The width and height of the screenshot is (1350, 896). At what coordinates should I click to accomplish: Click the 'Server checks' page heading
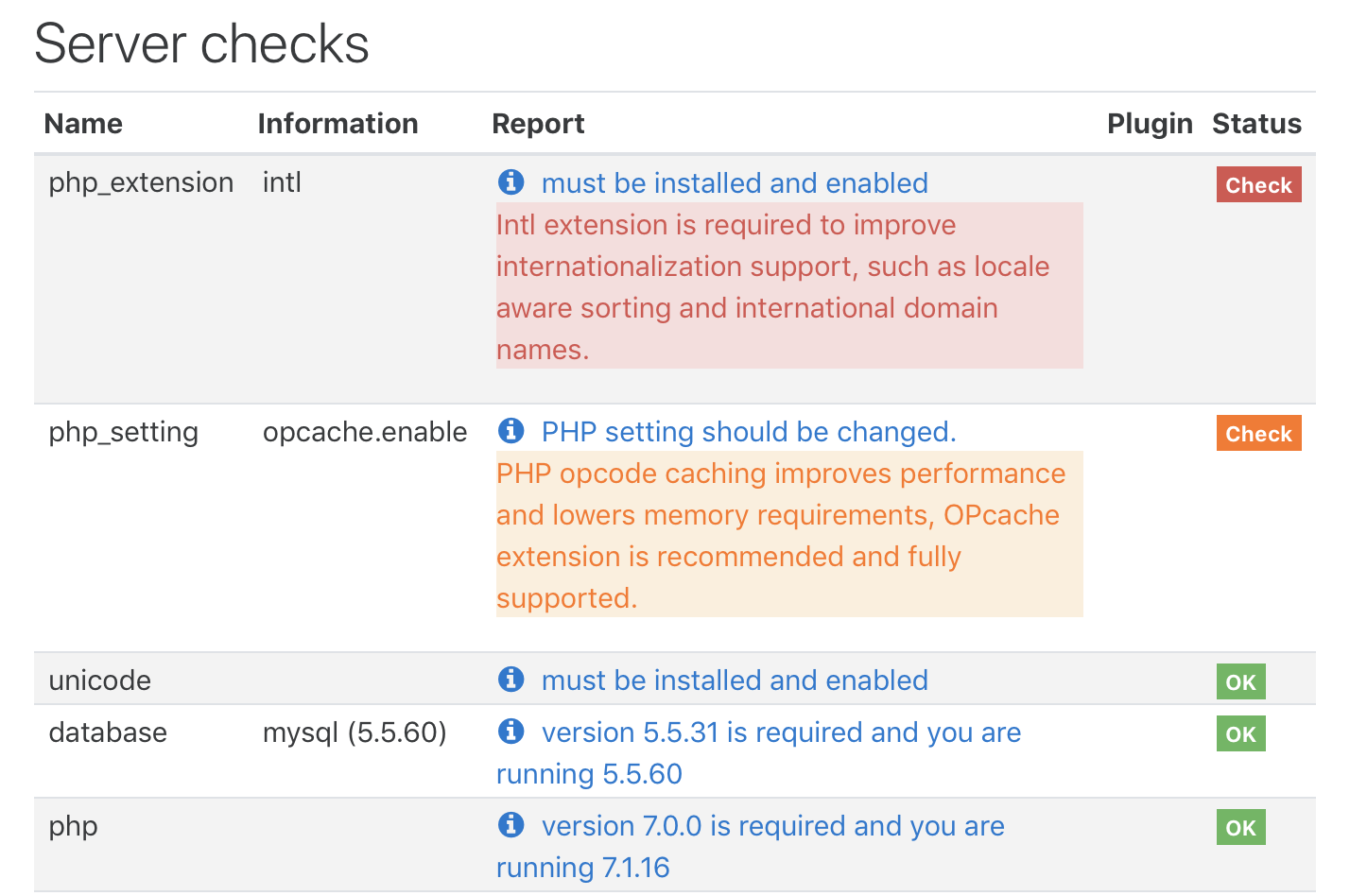click(201, 43)
